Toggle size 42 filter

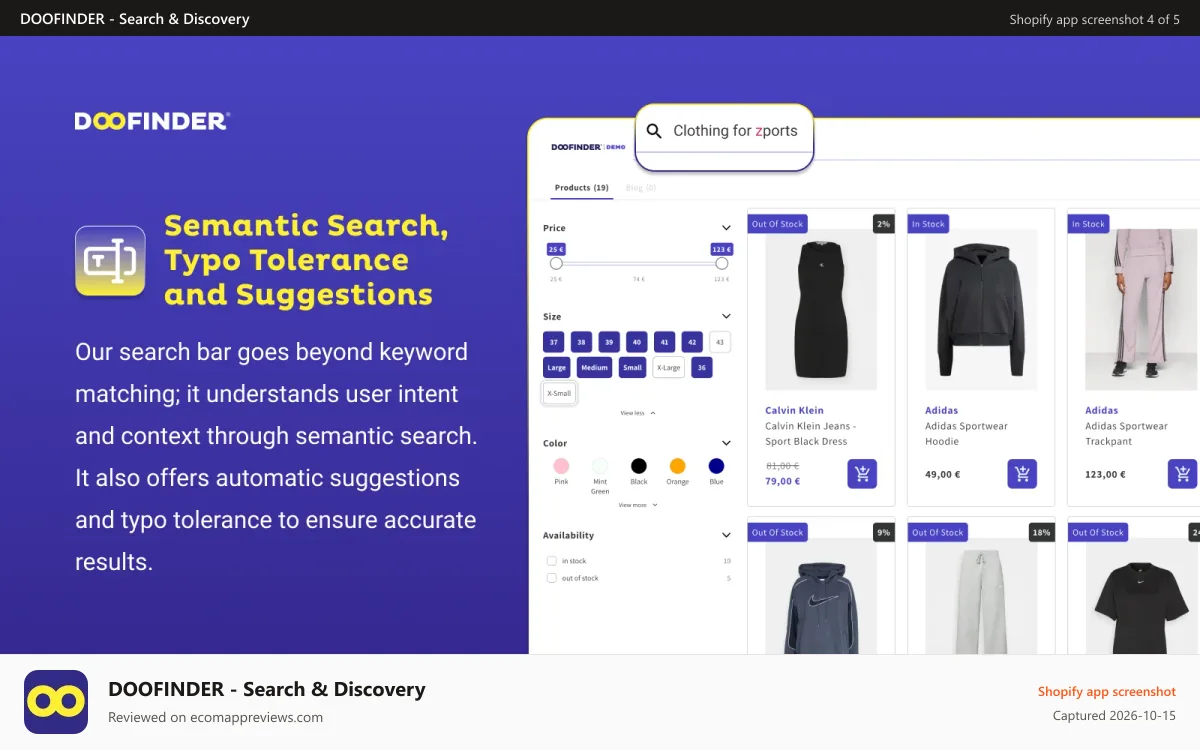[692, 342]
